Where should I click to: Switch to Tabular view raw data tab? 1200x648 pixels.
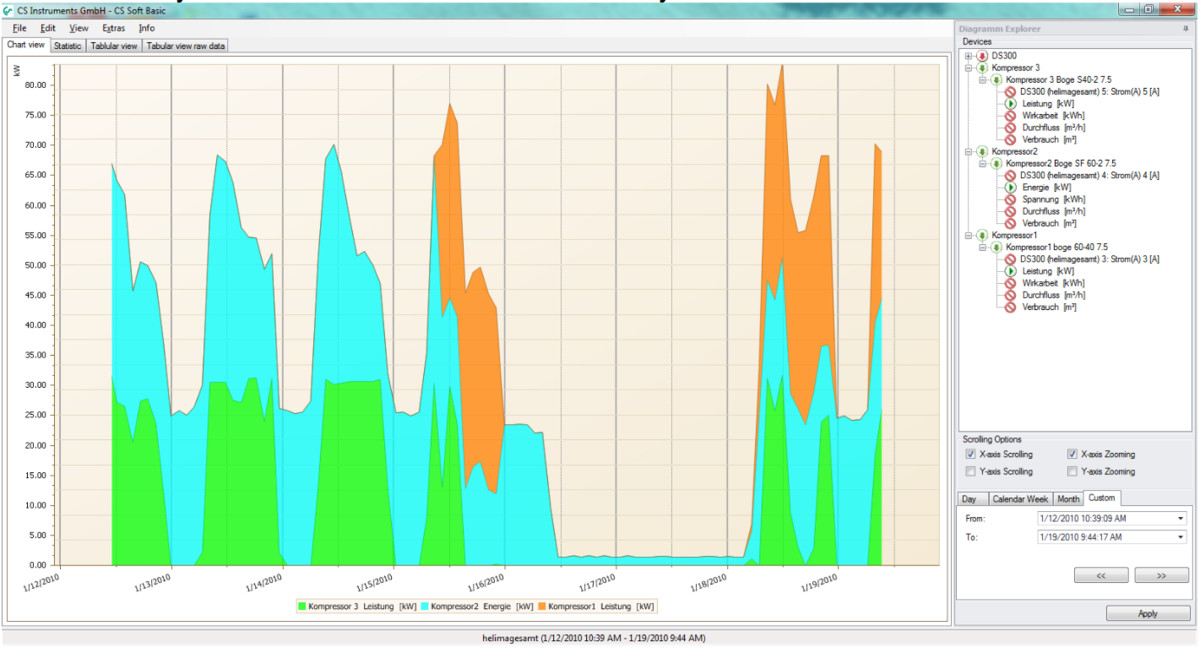point(186,46)
